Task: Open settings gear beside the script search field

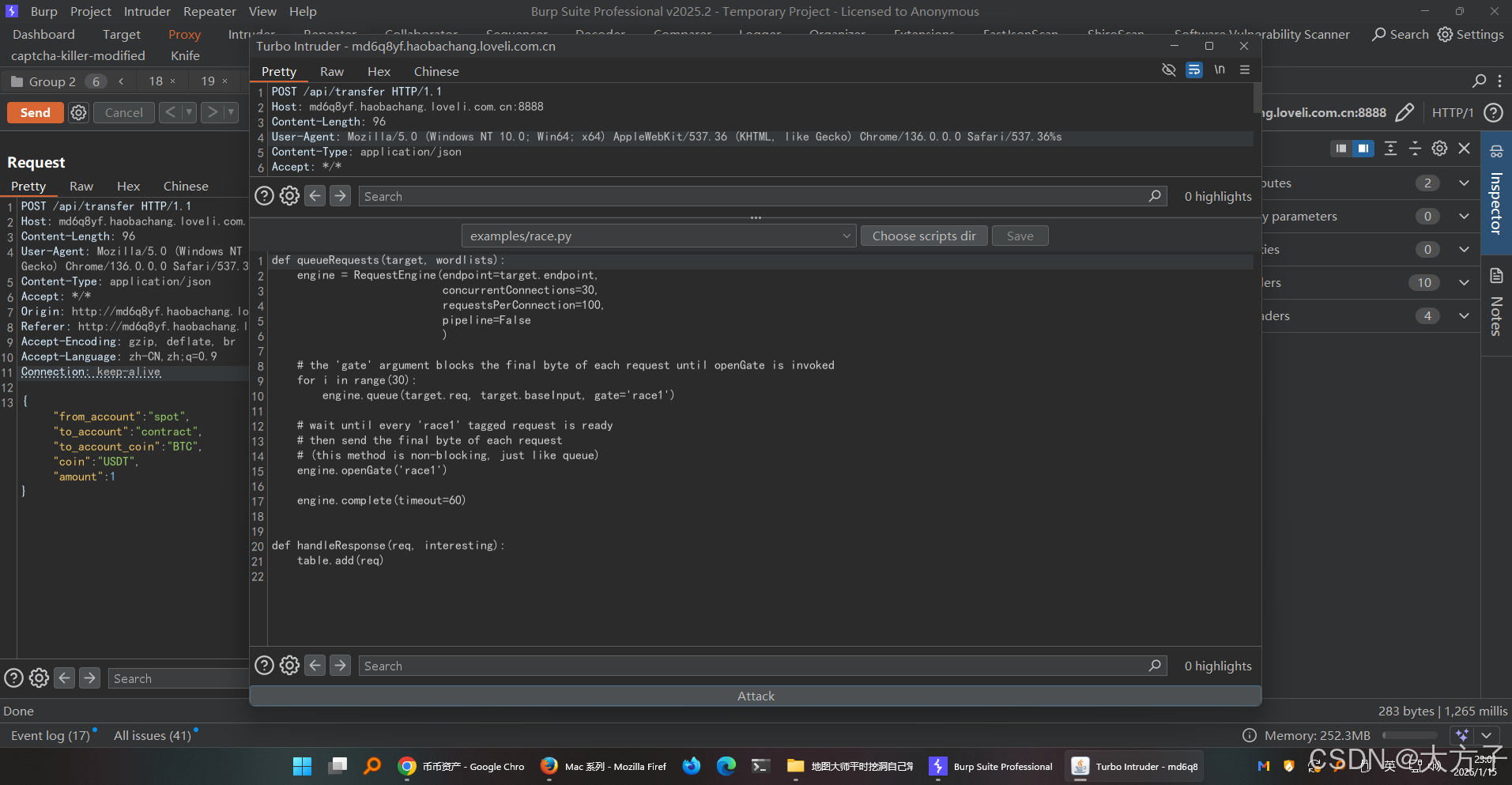Action: click(x=289, y=666)
